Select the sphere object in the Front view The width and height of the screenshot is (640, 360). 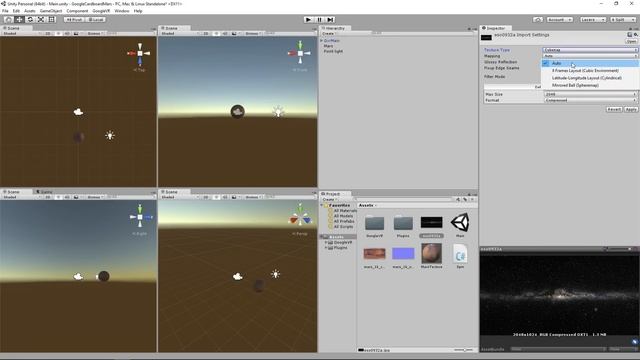(x=238, y=111)
